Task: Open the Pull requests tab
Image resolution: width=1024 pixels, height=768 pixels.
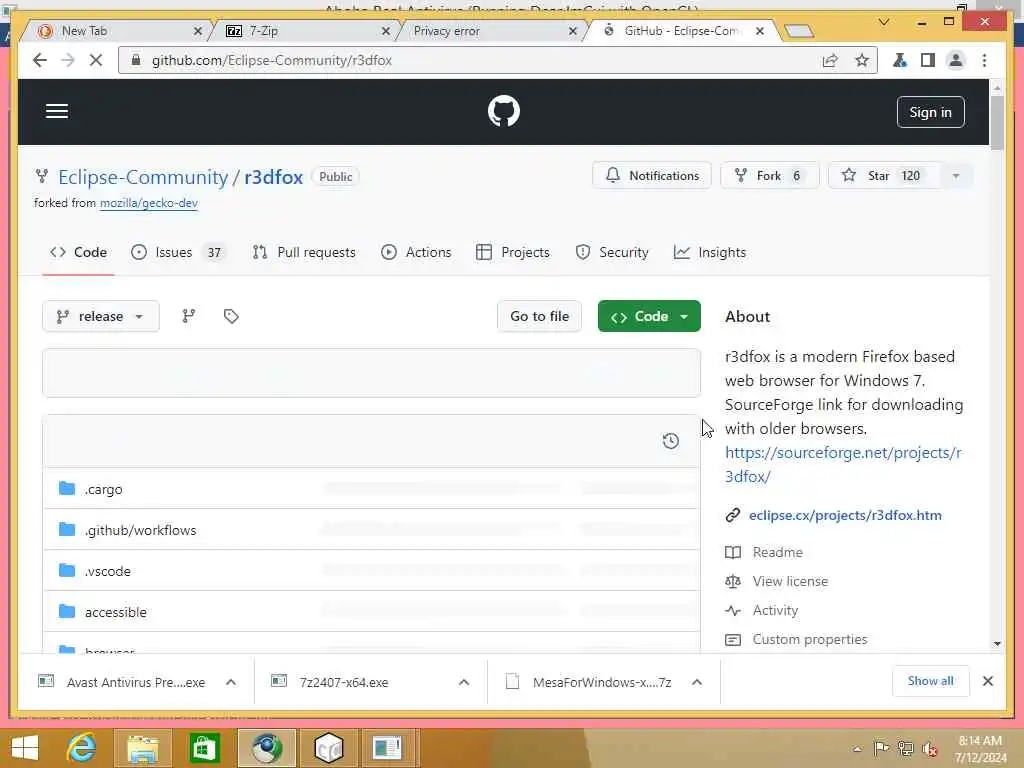Action: [304, 252]
